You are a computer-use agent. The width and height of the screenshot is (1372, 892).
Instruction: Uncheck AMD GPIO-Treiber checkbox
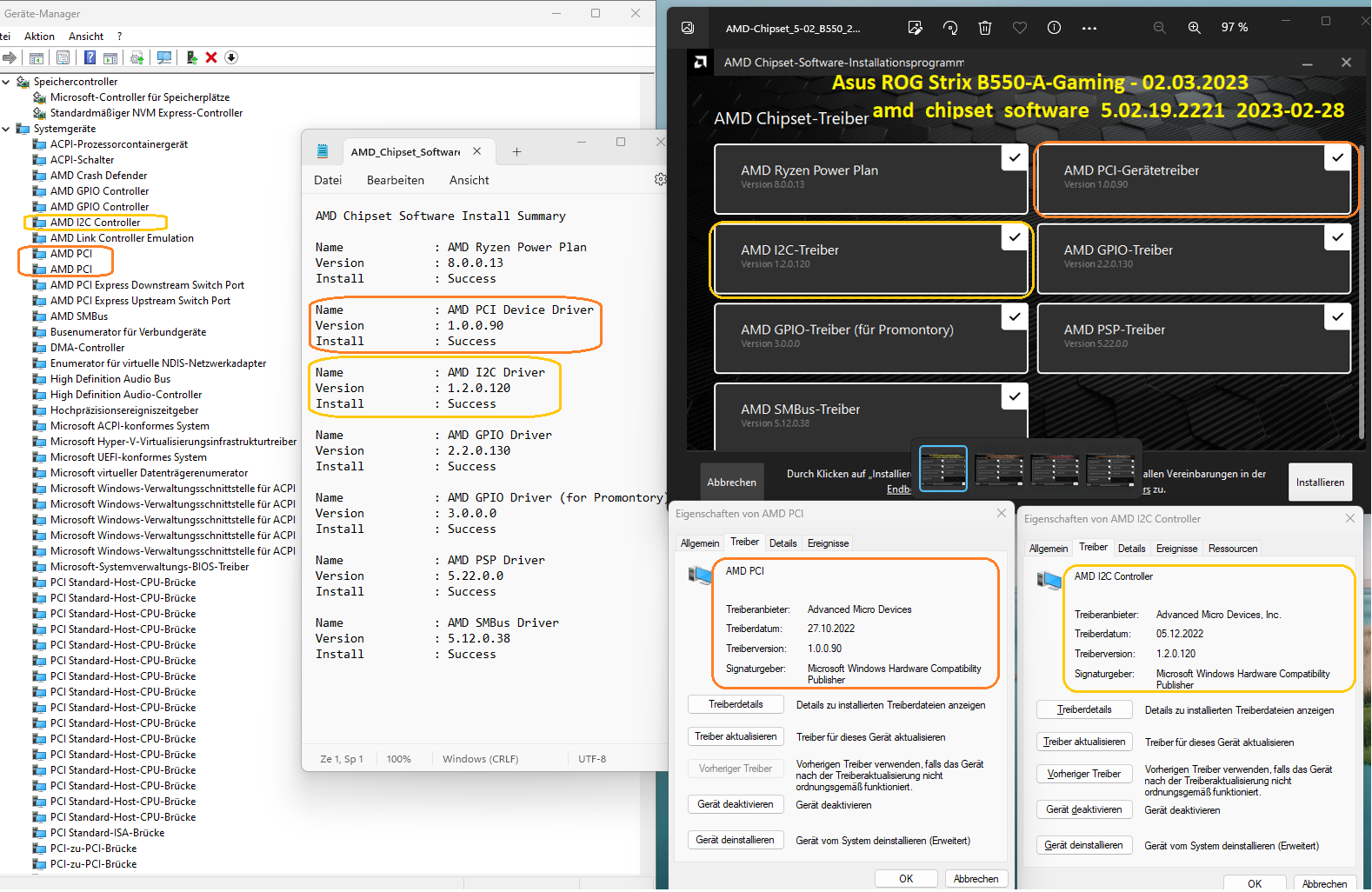[1337, 236]
